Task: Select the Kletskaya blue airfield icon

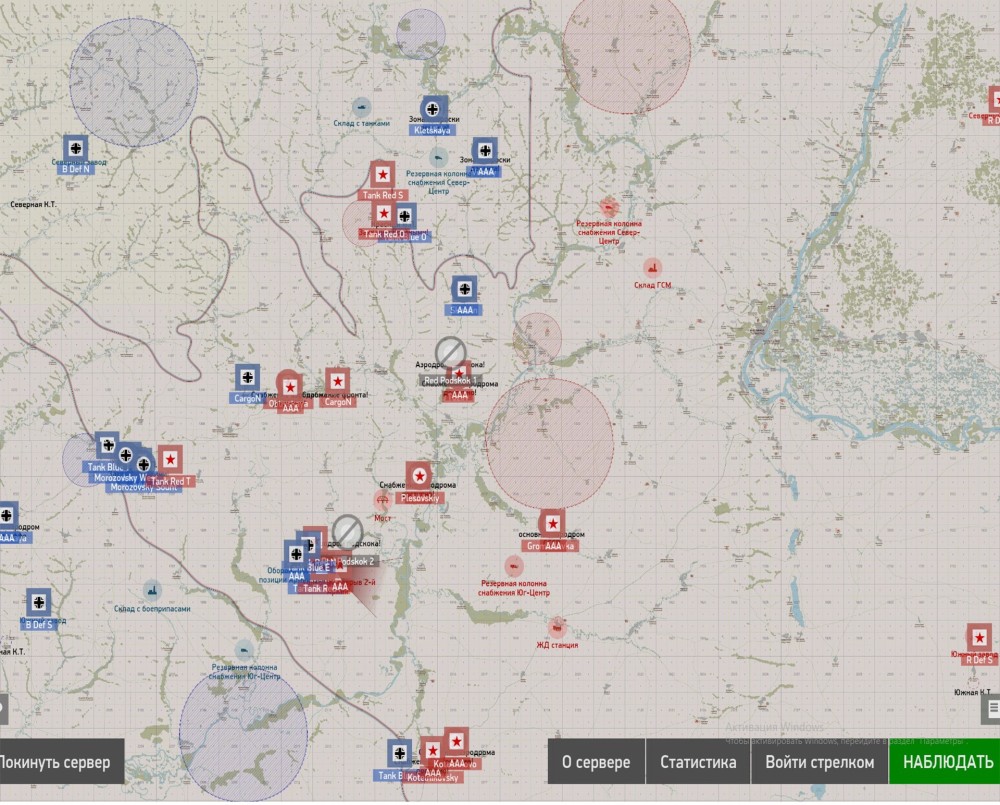Action: tap(434, 109)
